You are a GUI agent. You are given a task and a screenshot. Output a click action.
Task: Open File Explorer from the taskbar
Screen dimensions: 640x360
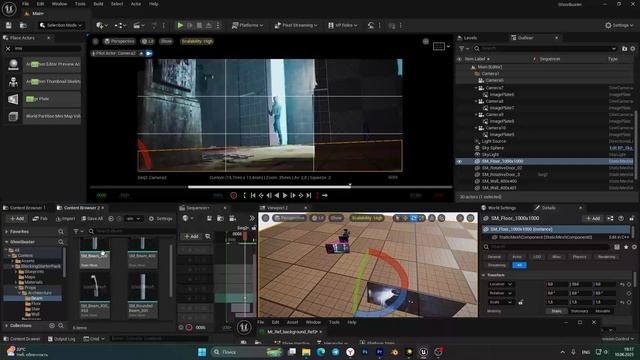(306, 352)
